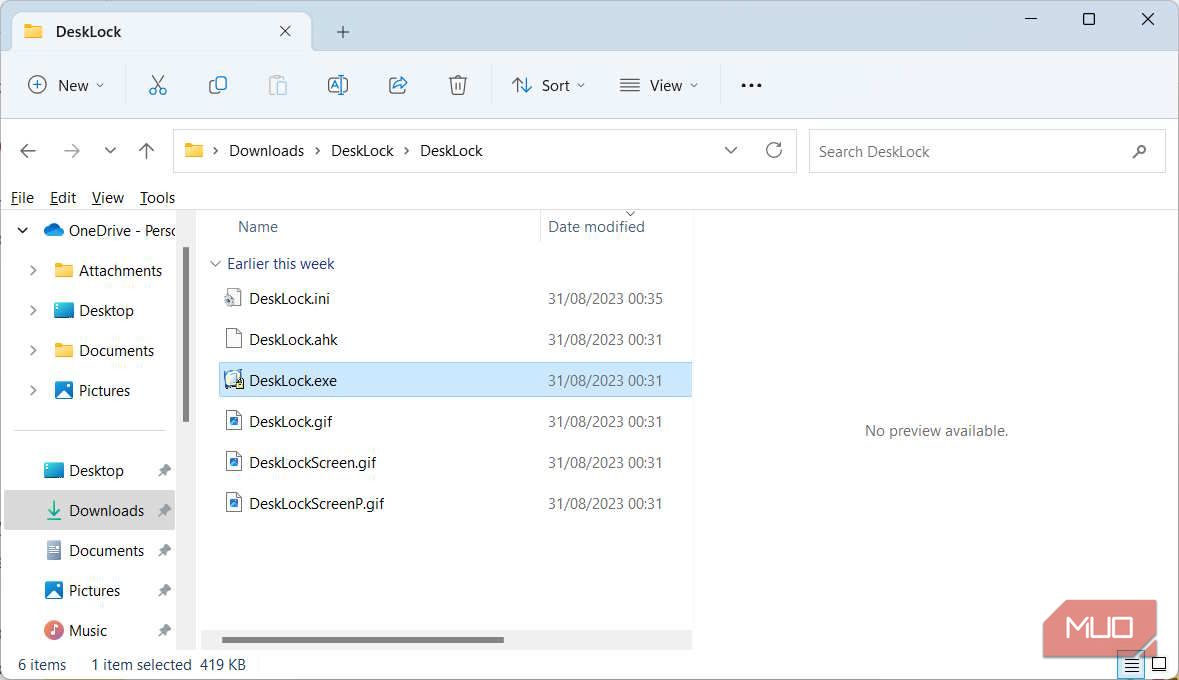Switch to large thumbnails view in status bar

[x=1159, y=664]
